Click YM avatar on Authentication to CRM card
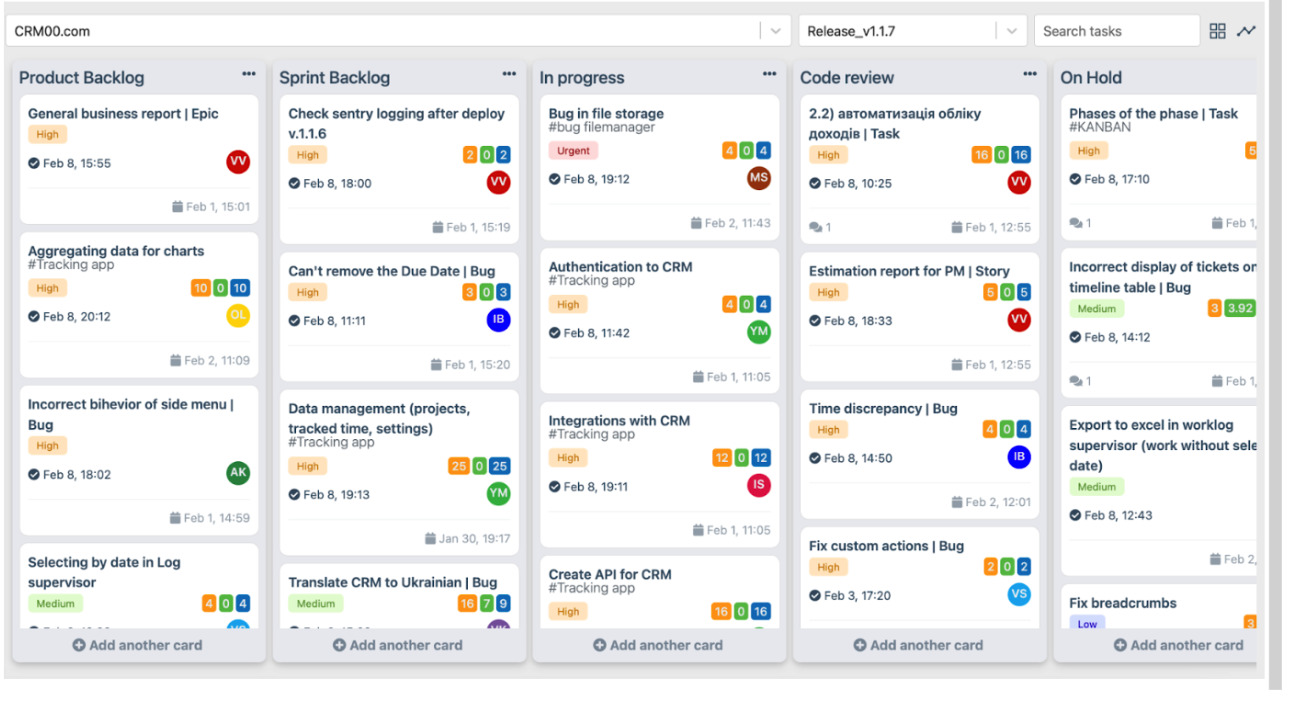The width and height of the screenshot is (1292, 703). tap(759, 332)
